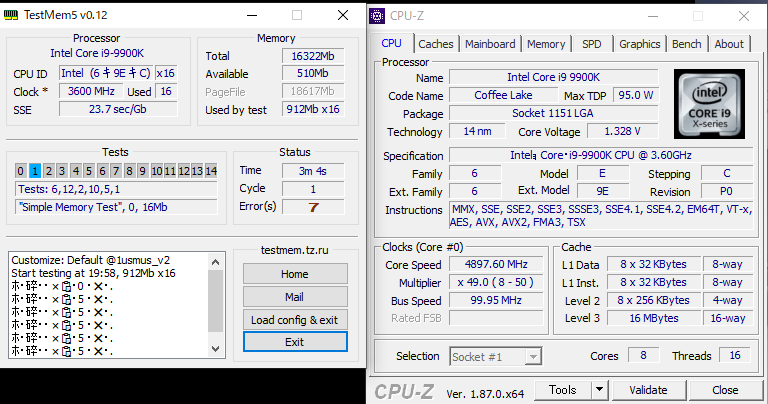Image resolution: width=768 pixels, height=404 pixels.
Task: Click the Cycle value in Status panel
Action: click(x=313, y=189)
